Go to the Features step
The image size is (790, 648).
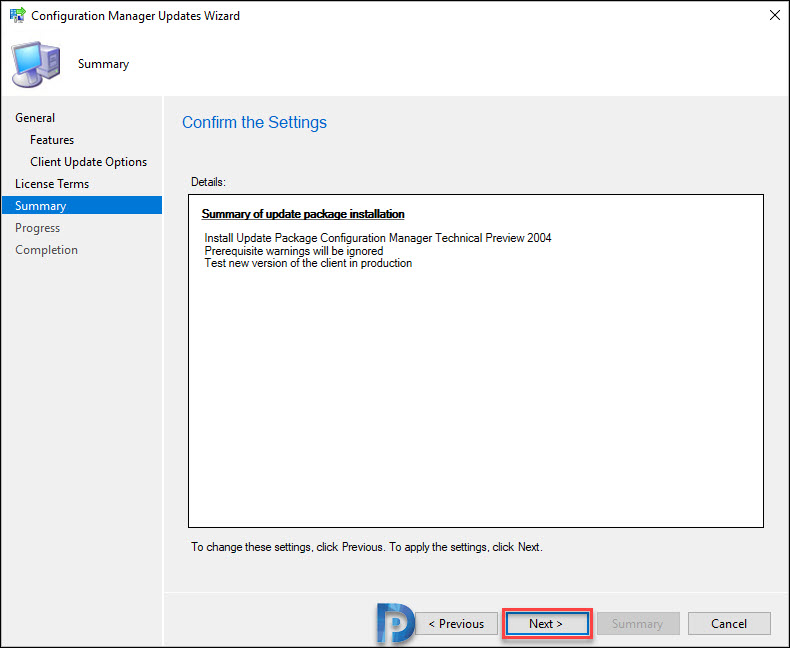(52, 140)
